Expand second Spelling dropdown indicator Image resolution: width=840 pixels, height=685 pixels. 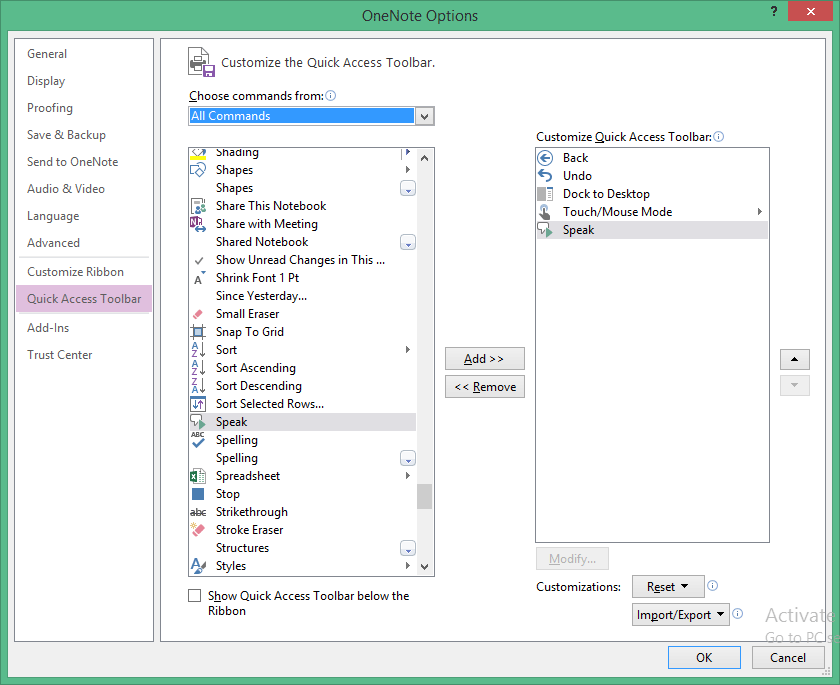[408, 458]
